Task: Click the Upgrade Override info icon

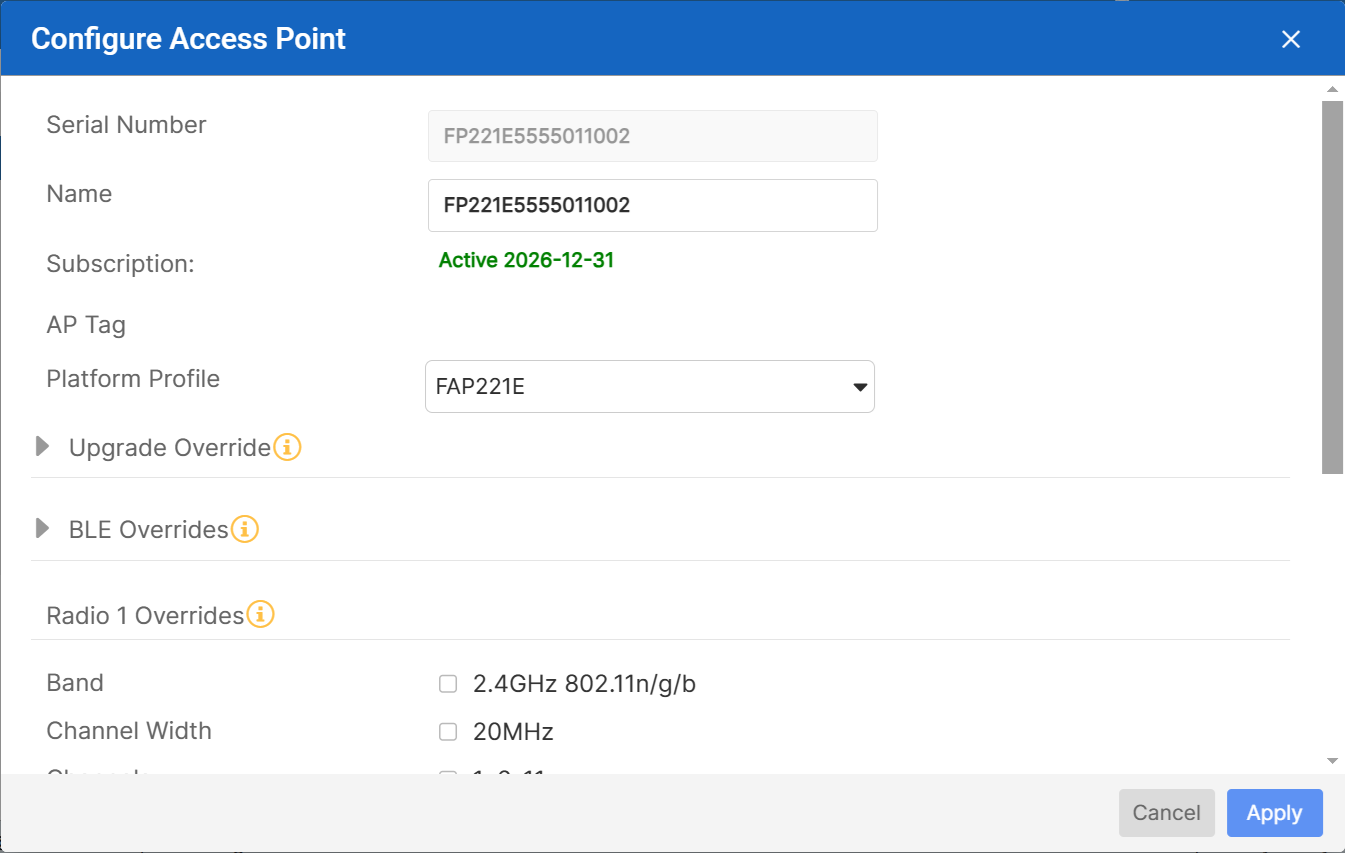Action: tap(287, 448)
